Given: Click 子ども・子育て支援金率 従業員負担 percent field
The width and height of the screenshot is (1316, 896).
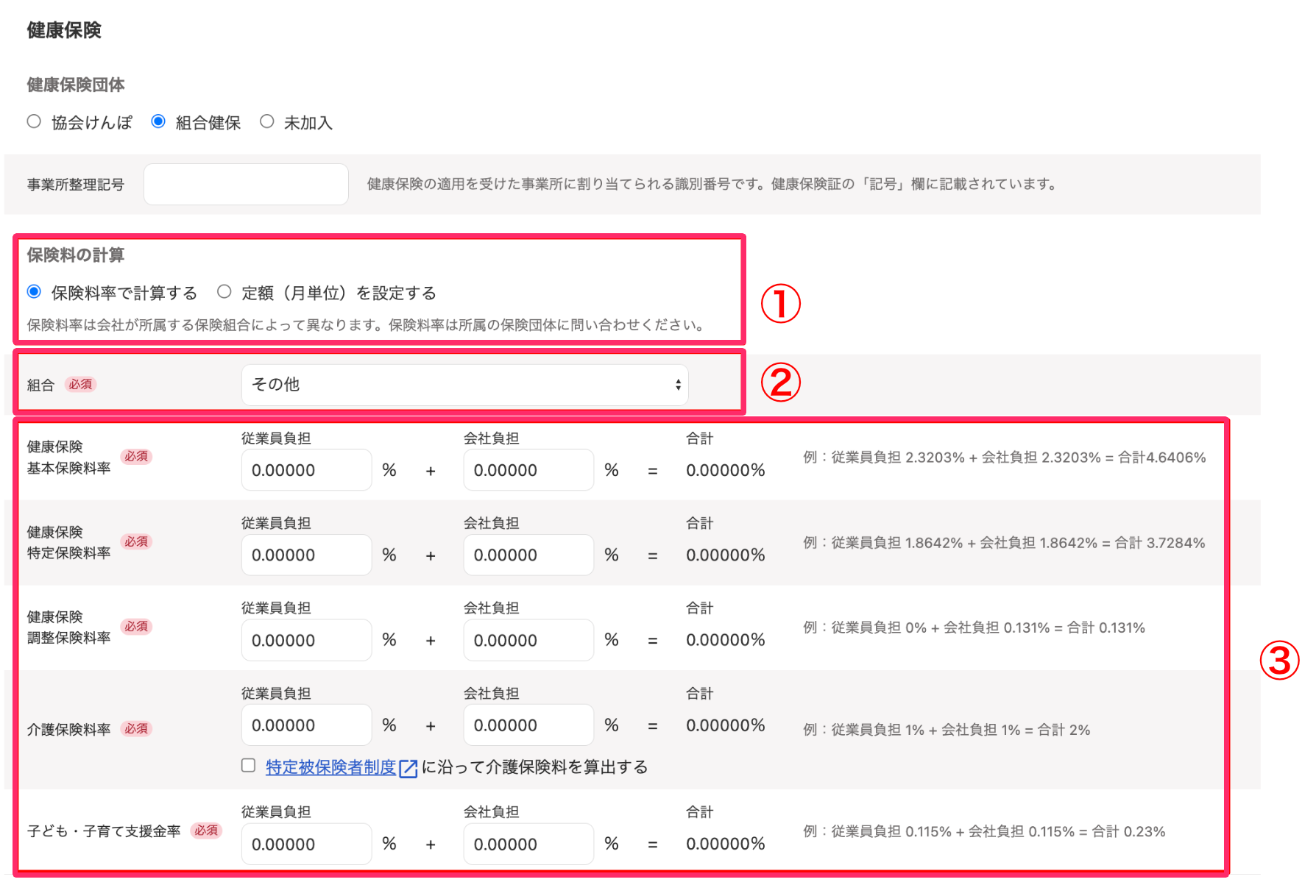Looking at the screenshot, I should [x=306, y=844].
